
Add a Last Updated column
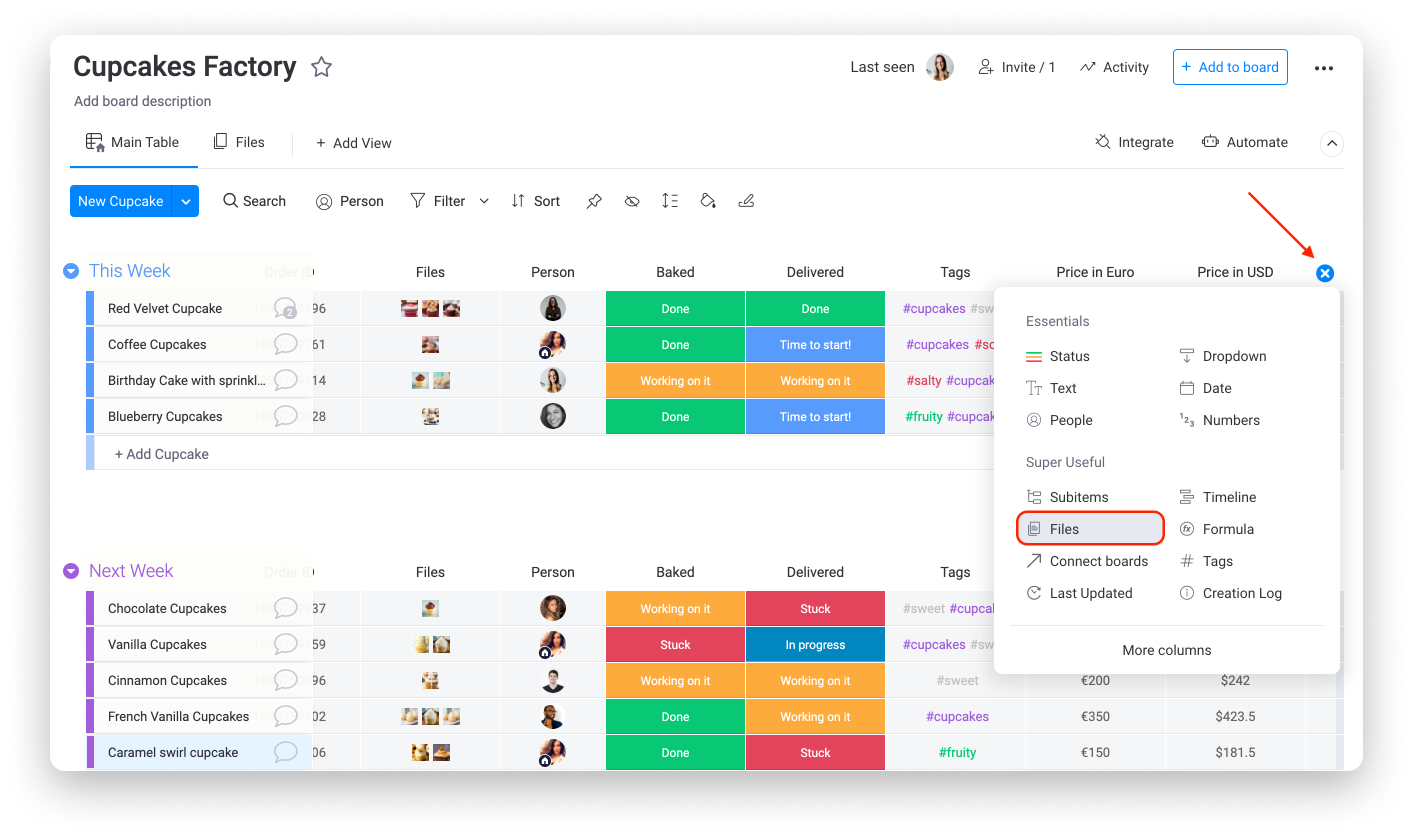click(x=1080, y=593)
